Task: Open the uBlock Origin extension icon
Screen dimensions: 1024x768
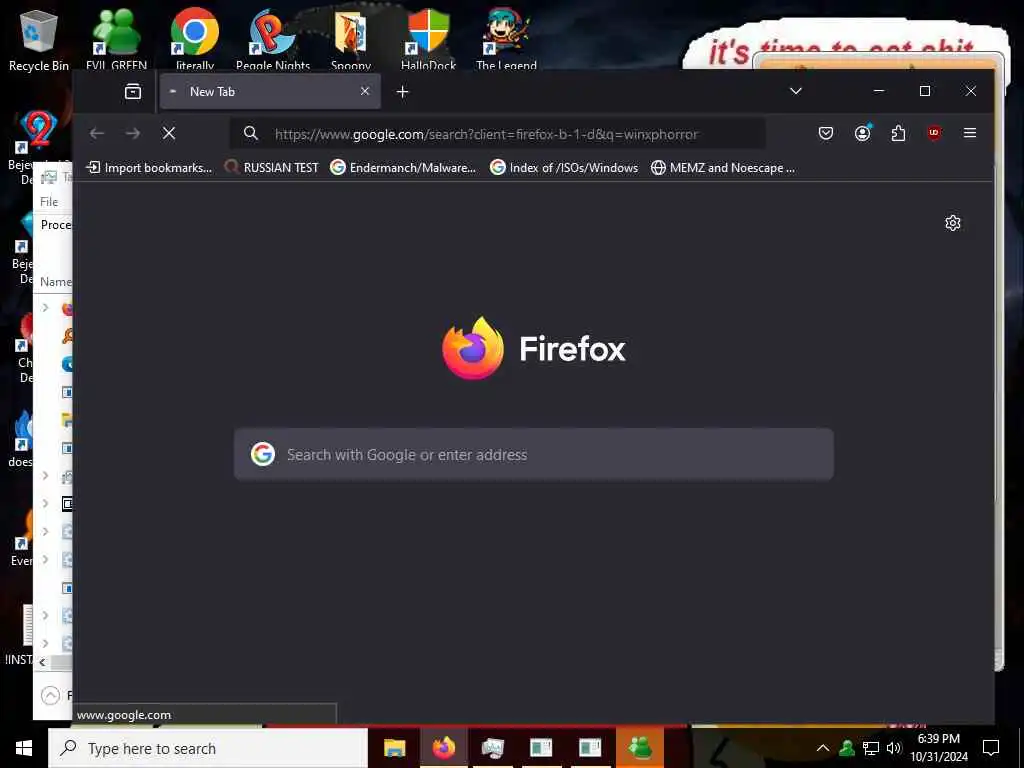Action: (934, 133)
